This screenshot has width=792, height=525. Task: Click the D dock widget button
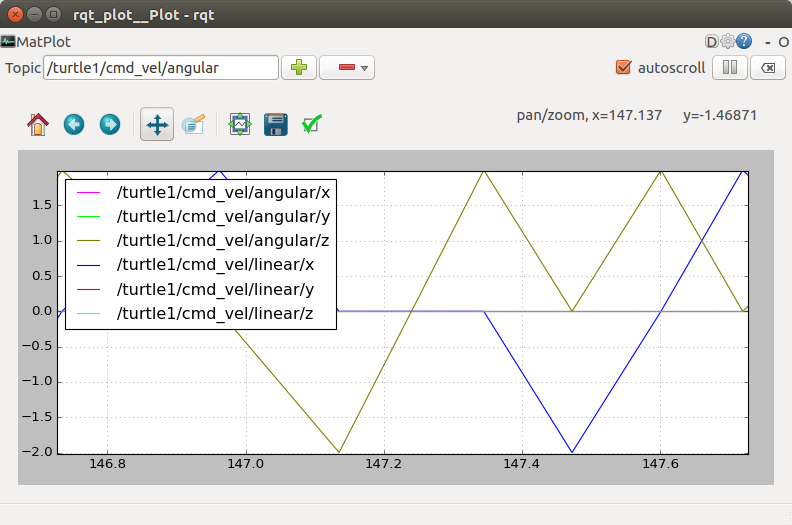tap(712, 42)
